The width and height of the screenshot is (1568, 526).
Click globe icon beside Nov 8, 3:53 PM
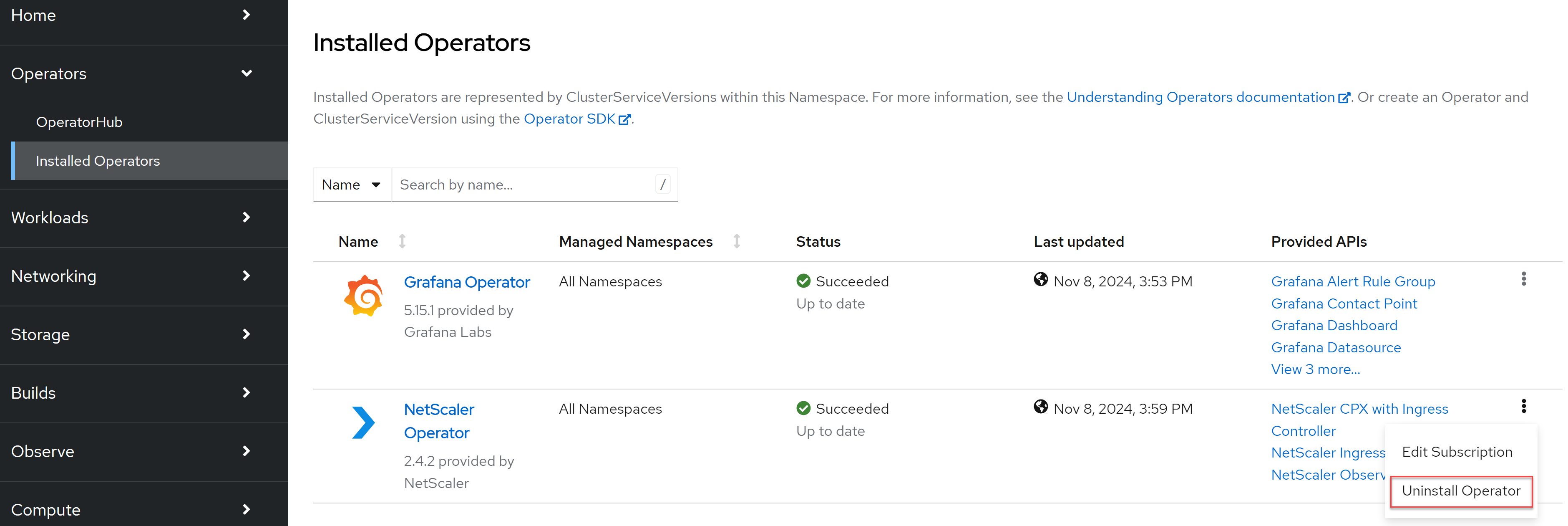[x=1041, y=280]
